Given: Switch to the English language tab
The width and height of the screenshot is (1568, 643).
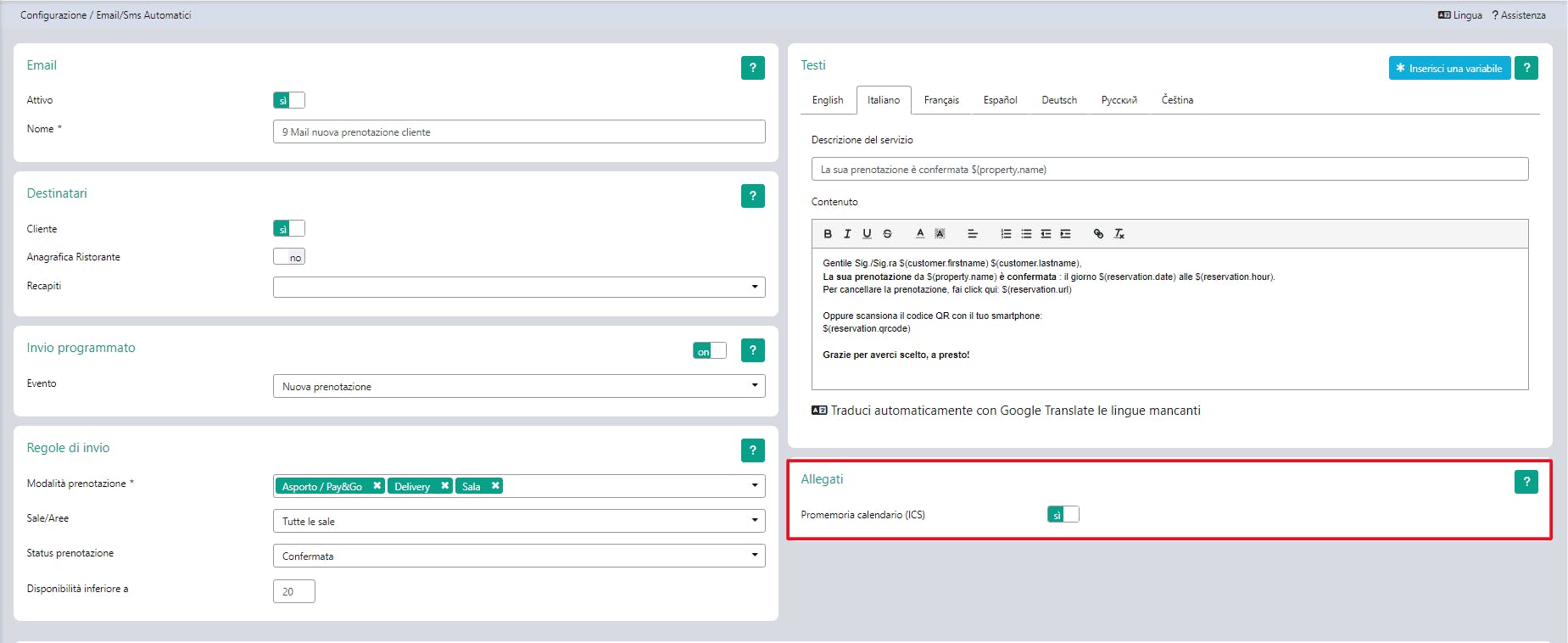Looking at the screenshot, I should click(x=828, y=100).
